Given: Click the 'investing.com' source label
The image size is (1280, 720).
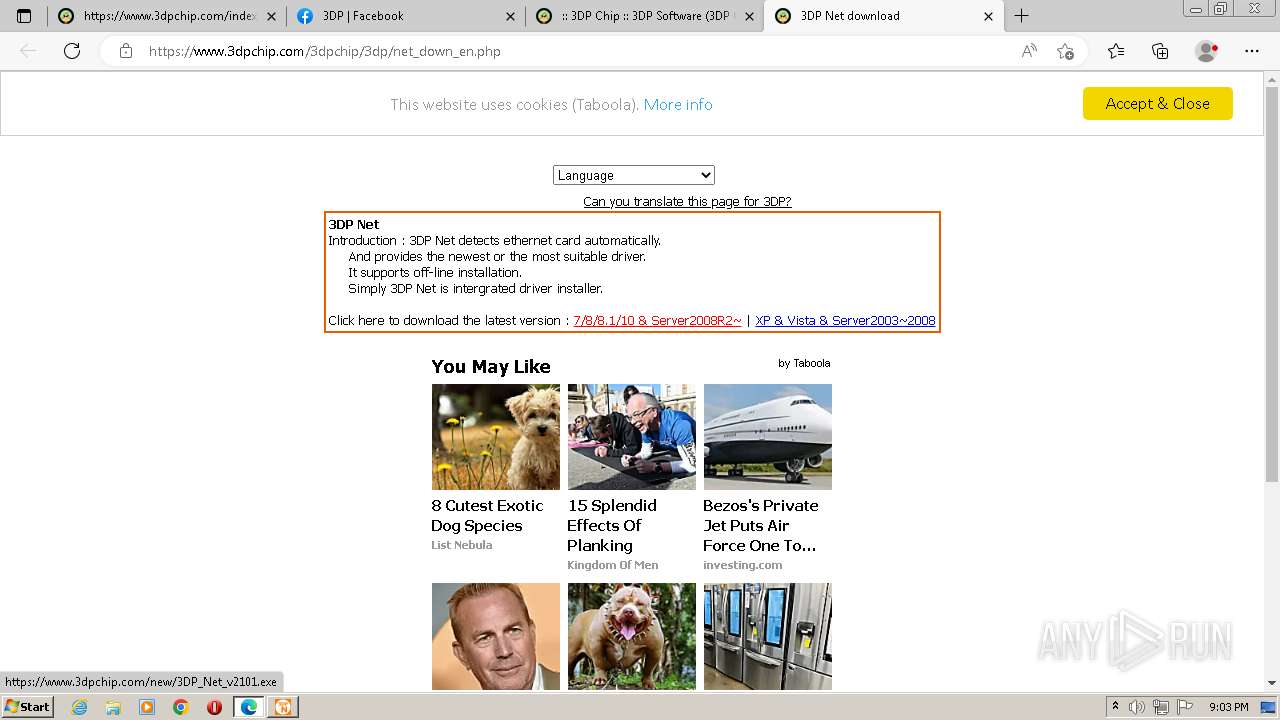Looking at the screenshot, I should (x=742, y=565).
